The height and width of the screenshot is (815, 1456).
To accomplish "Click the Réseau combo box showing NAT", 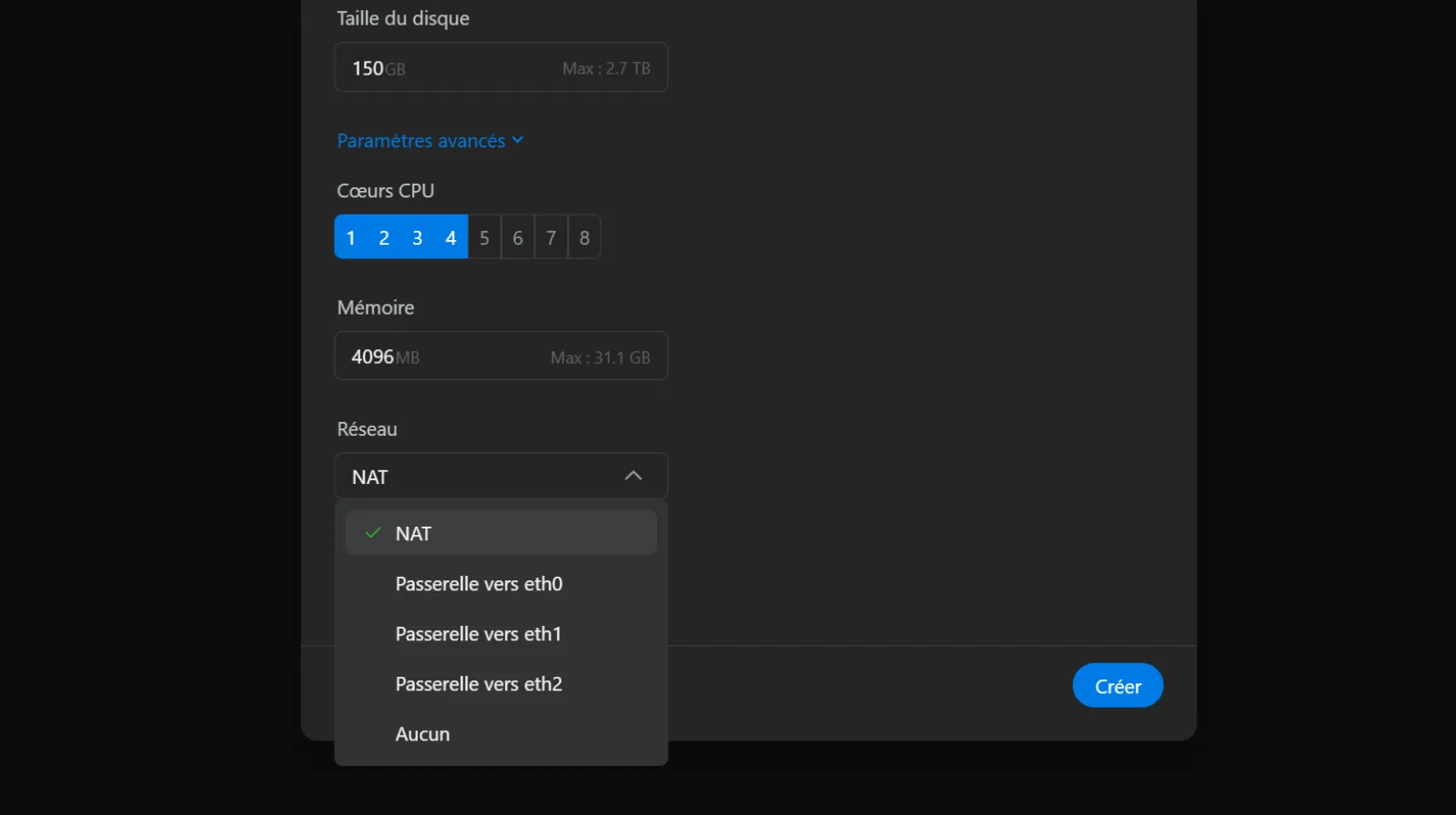I will point(482,477).
